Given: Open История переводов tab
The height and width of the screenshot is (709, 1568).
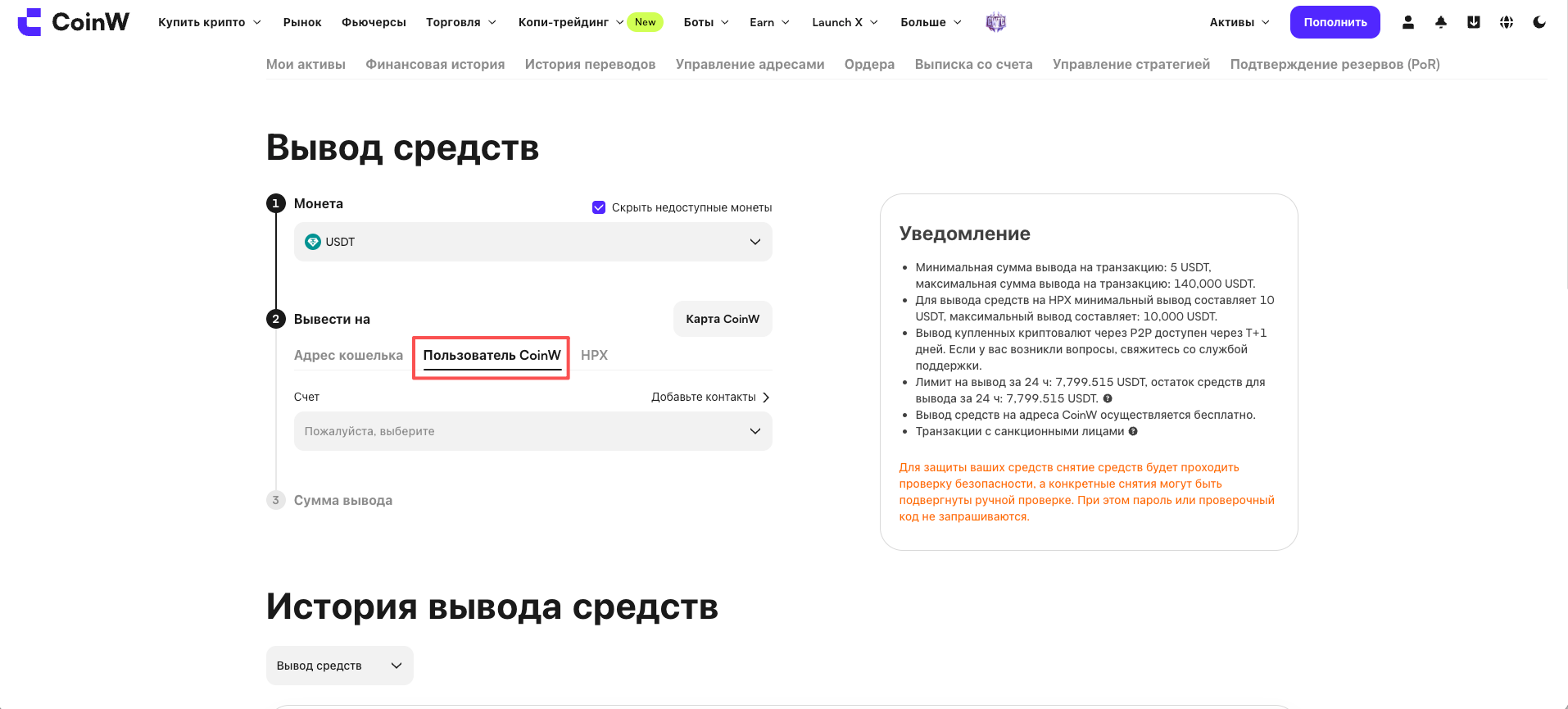Looking at the screenshot, I should point(590,64).
